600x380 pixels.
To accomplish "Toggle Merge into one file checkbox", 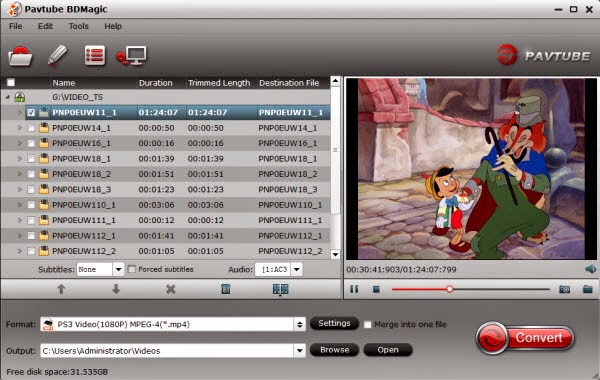I will (x=367, y=325).
